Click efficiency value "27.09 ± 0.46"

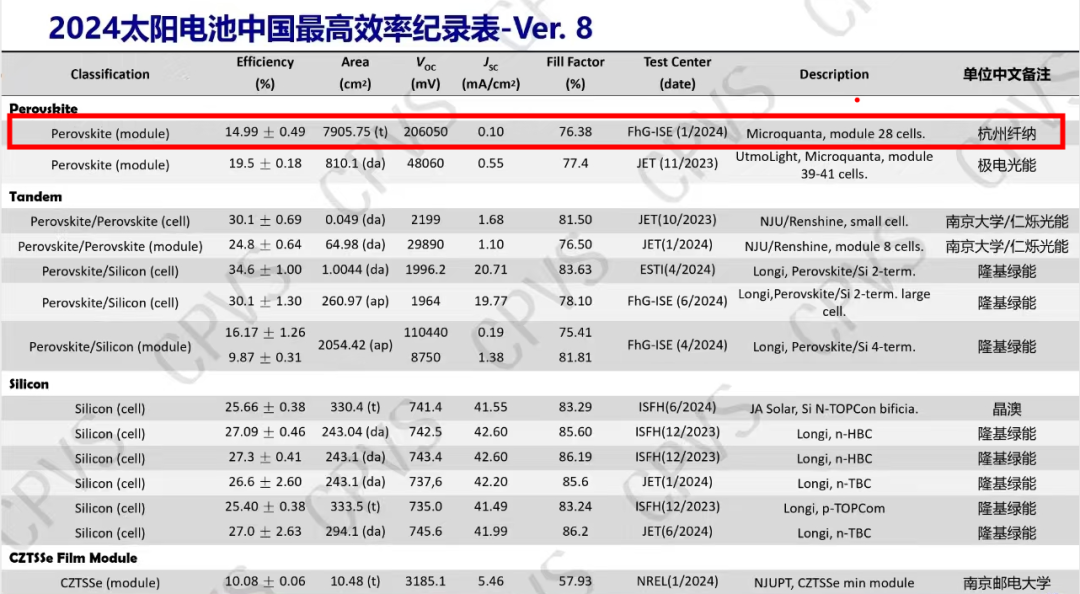click(x=265, y=432)
